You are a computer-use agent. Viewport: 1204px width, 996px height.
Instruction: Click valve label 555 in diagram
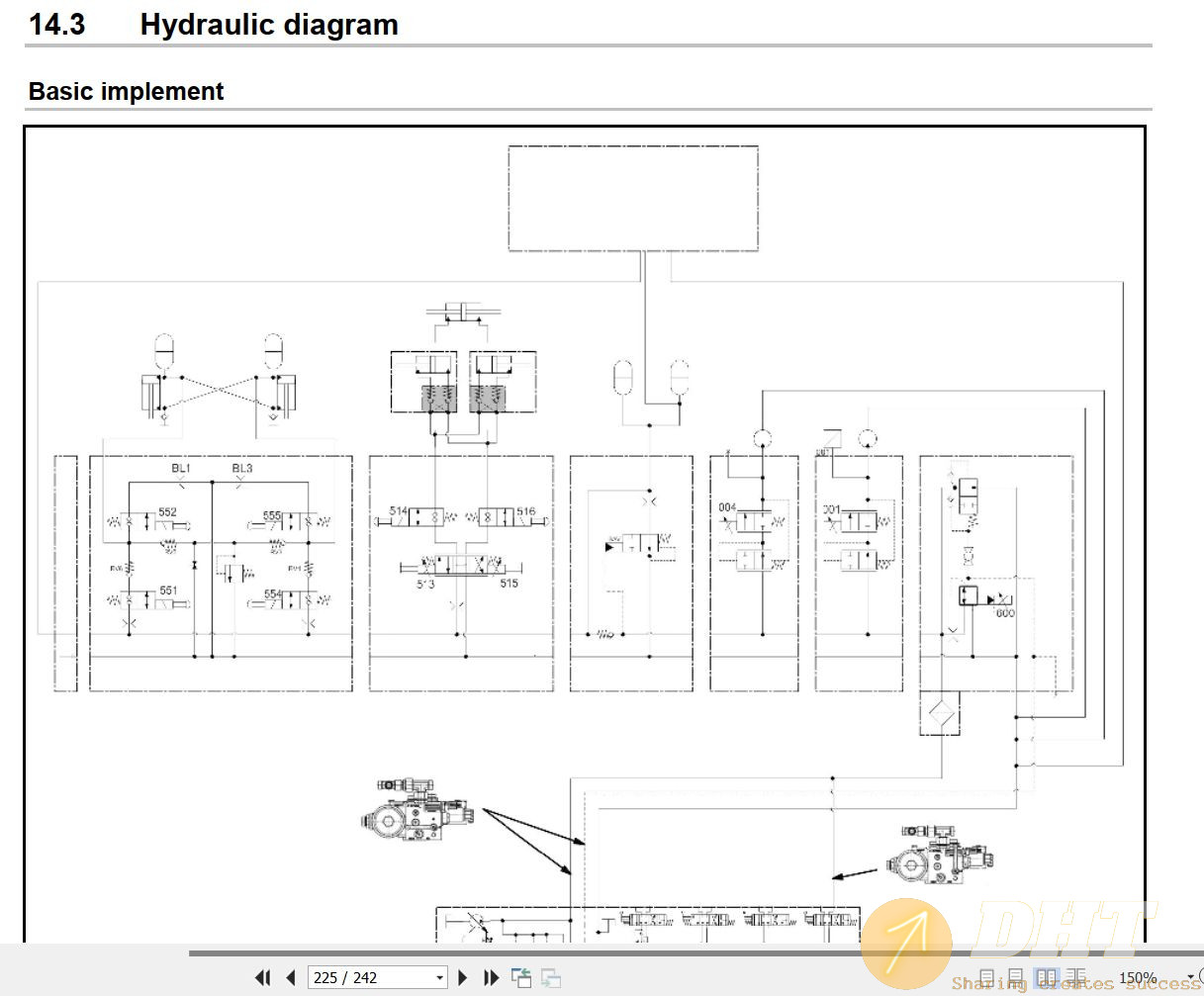[x=272, y=515]
